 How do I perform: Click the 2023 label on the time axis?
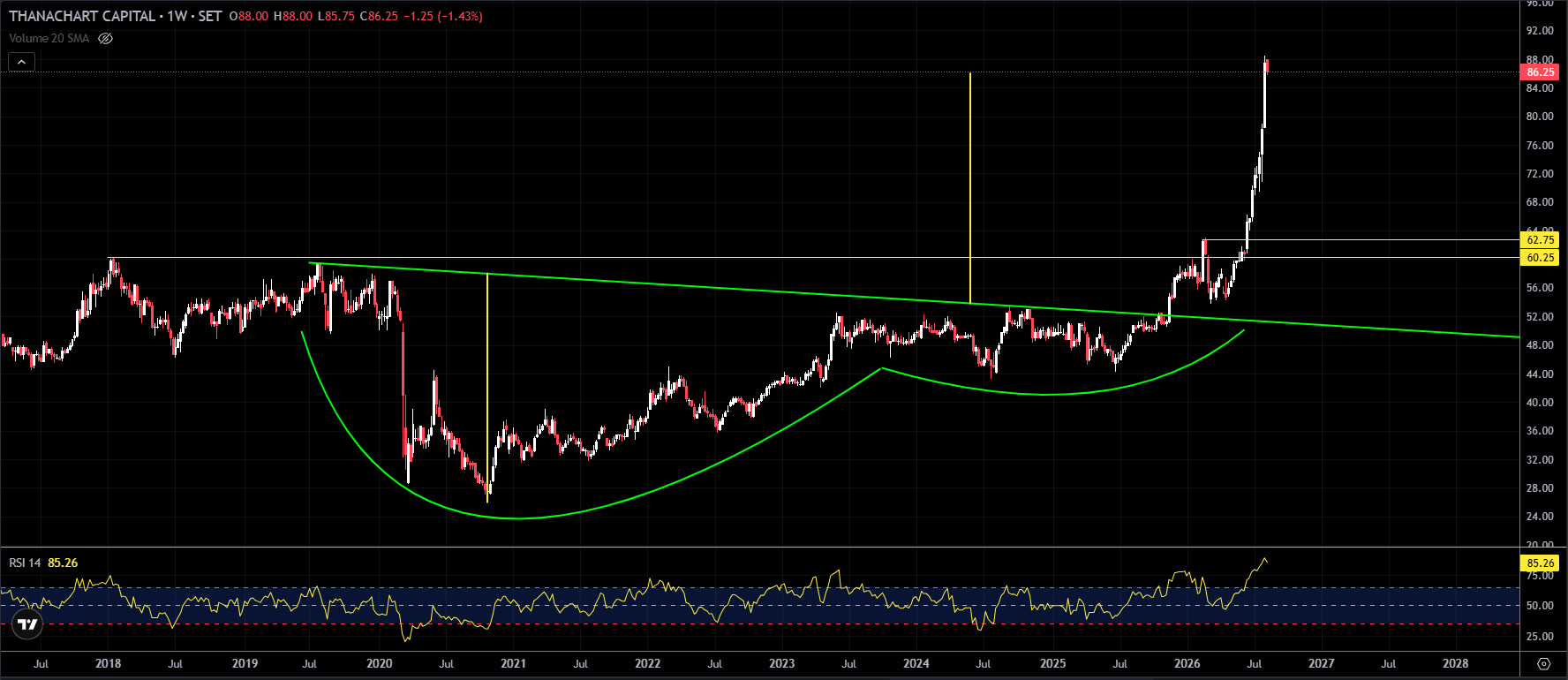click(x=781, y=663)
